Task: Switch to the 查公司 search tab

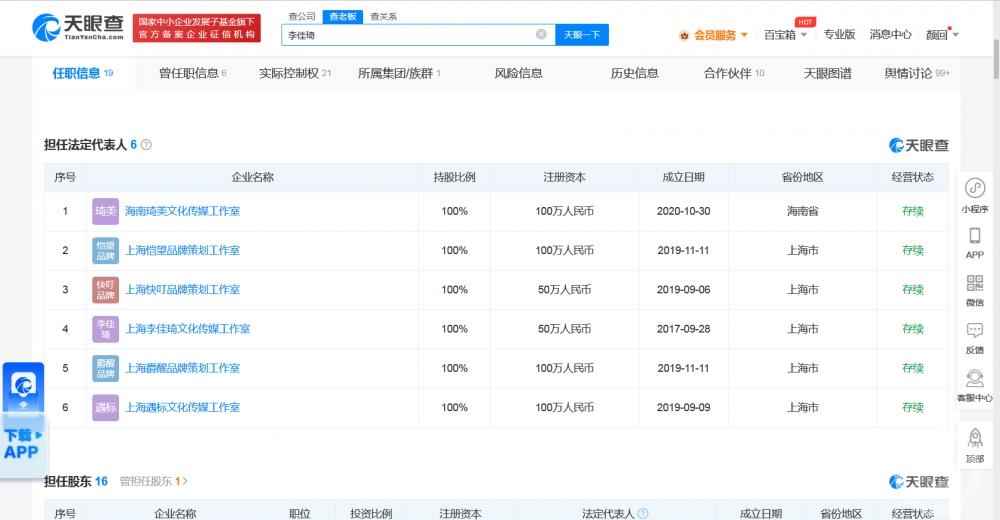Action: [302, 17]
